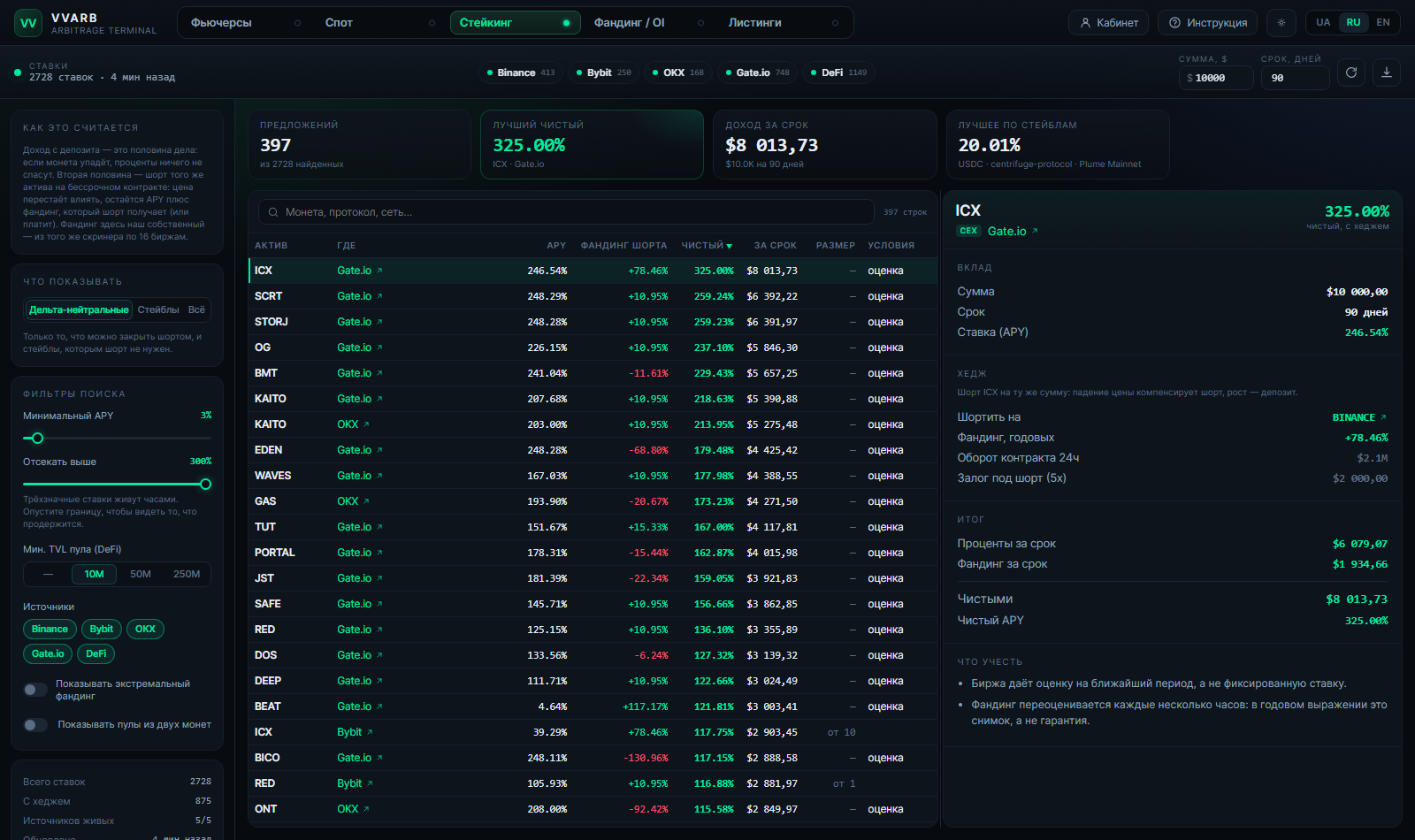Open BICO Gate.io external link arrow
Screen dimensions: 1415x840
click(379, 758)
